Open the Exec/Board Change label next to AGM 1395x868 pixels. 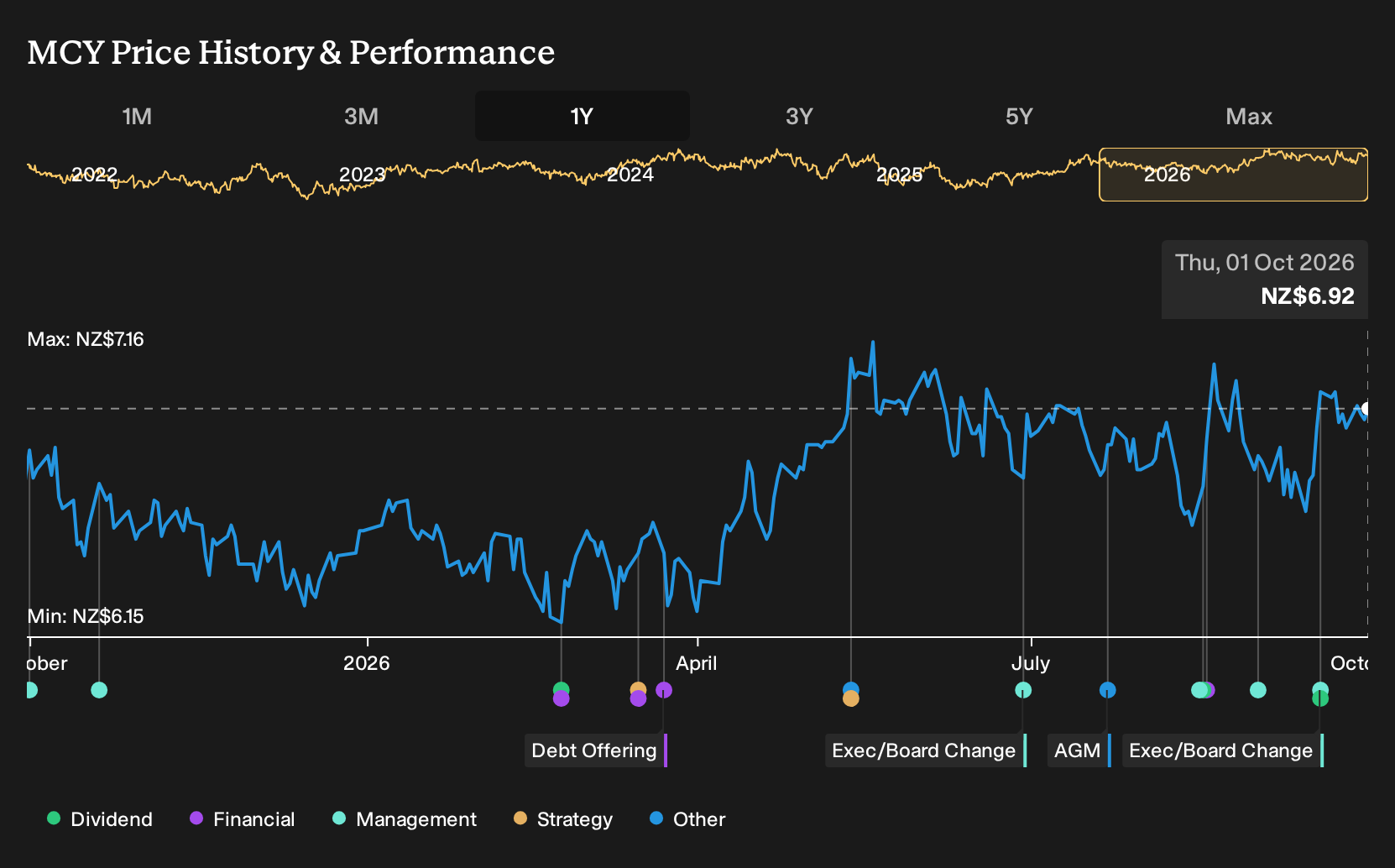[x=926, y=750]
